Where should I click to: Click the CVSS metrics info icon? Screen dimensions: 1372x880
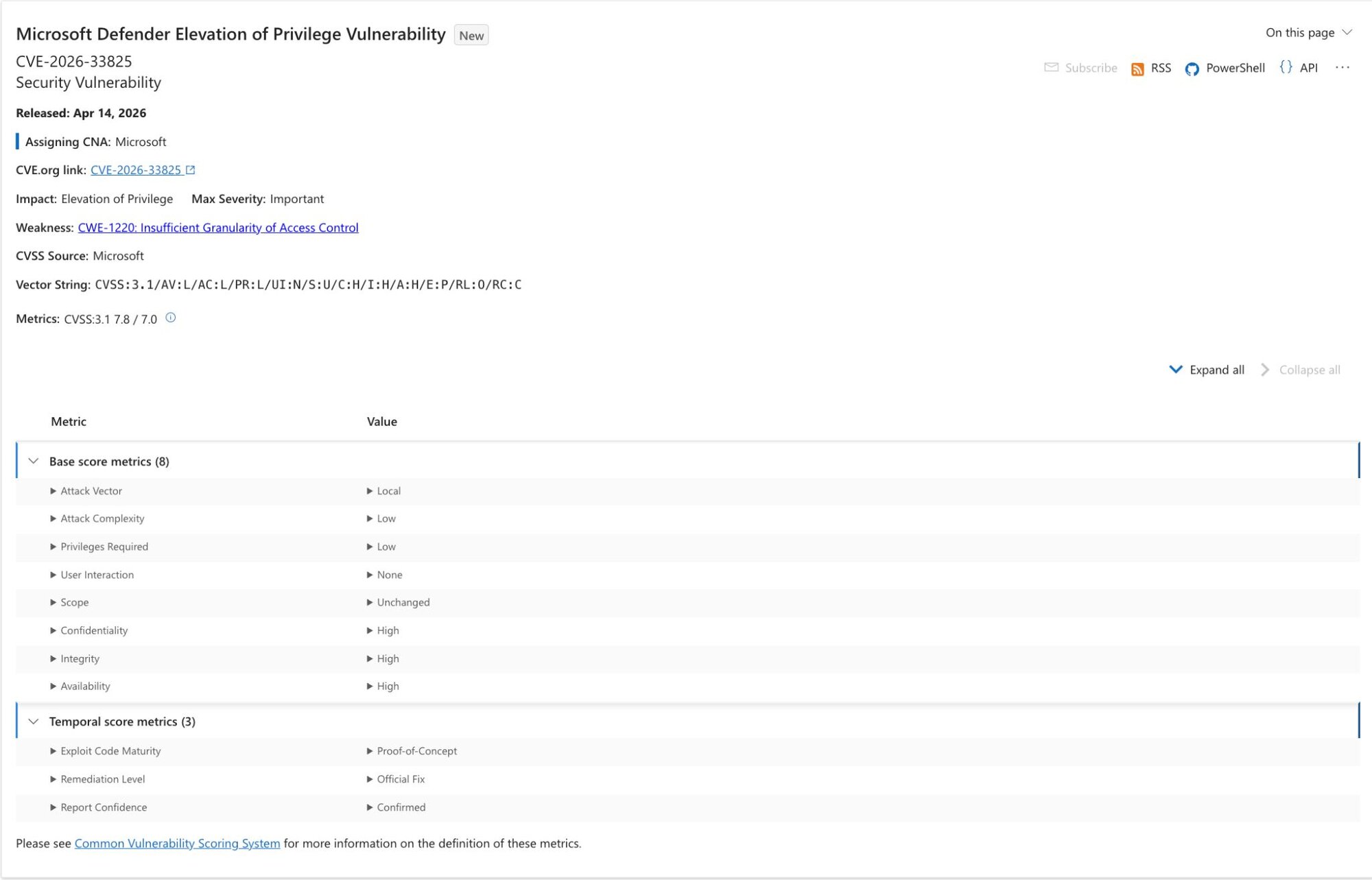pos(171,318)
